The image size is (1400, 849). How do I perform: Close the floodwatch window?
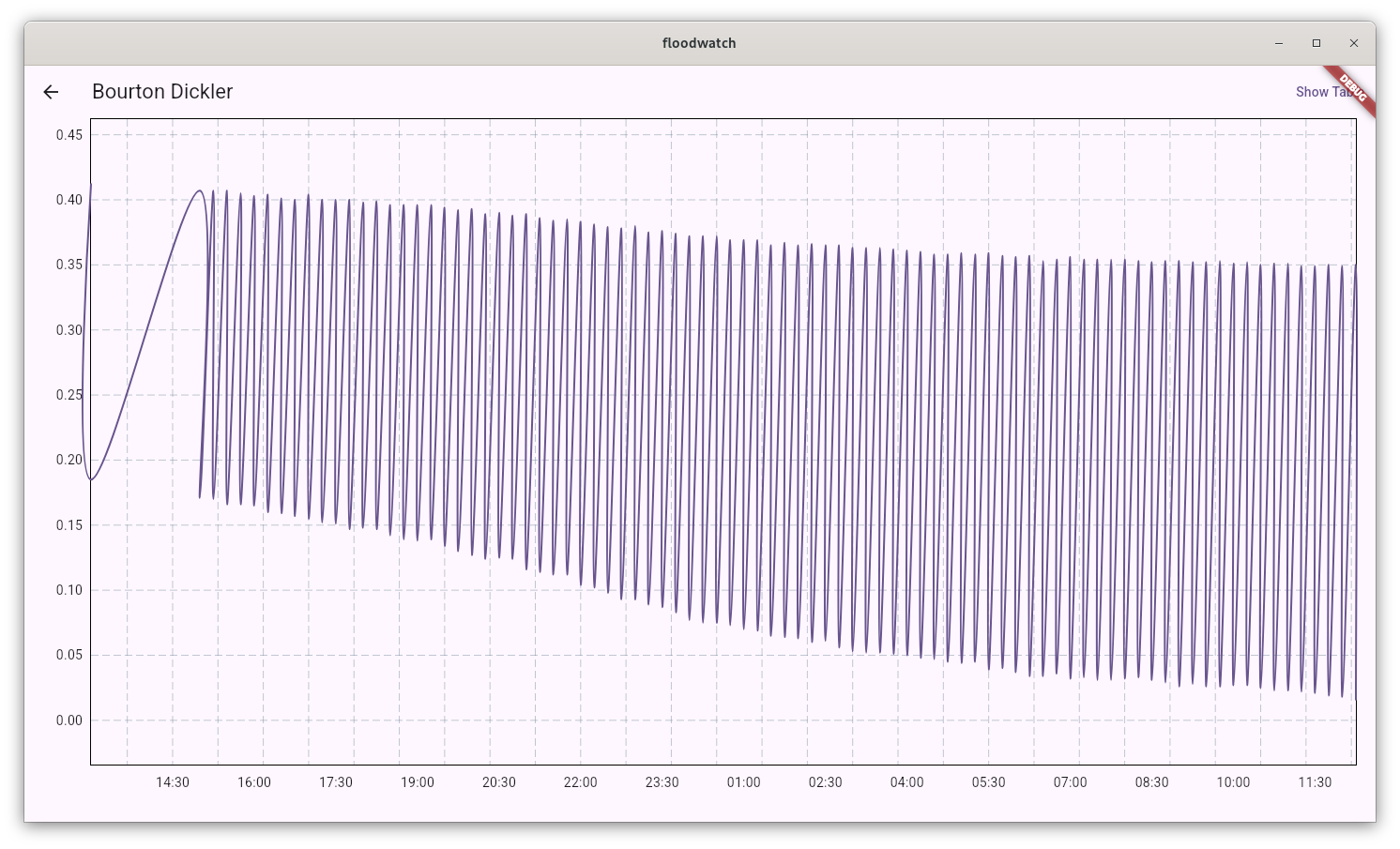click(x=1354, y=43)
